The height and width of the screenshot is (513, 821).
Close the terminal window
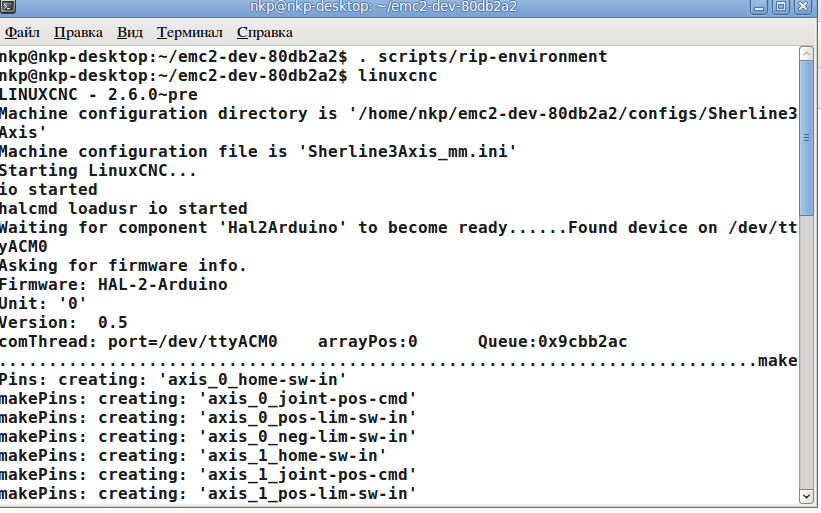(x=804, y=8)
